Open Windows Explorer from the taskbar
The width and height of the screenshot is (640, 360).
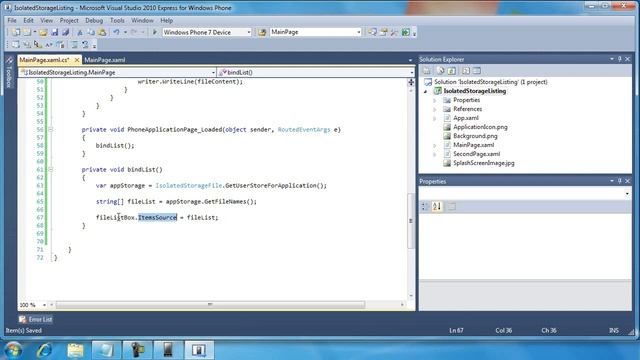[x=75, y=350]
